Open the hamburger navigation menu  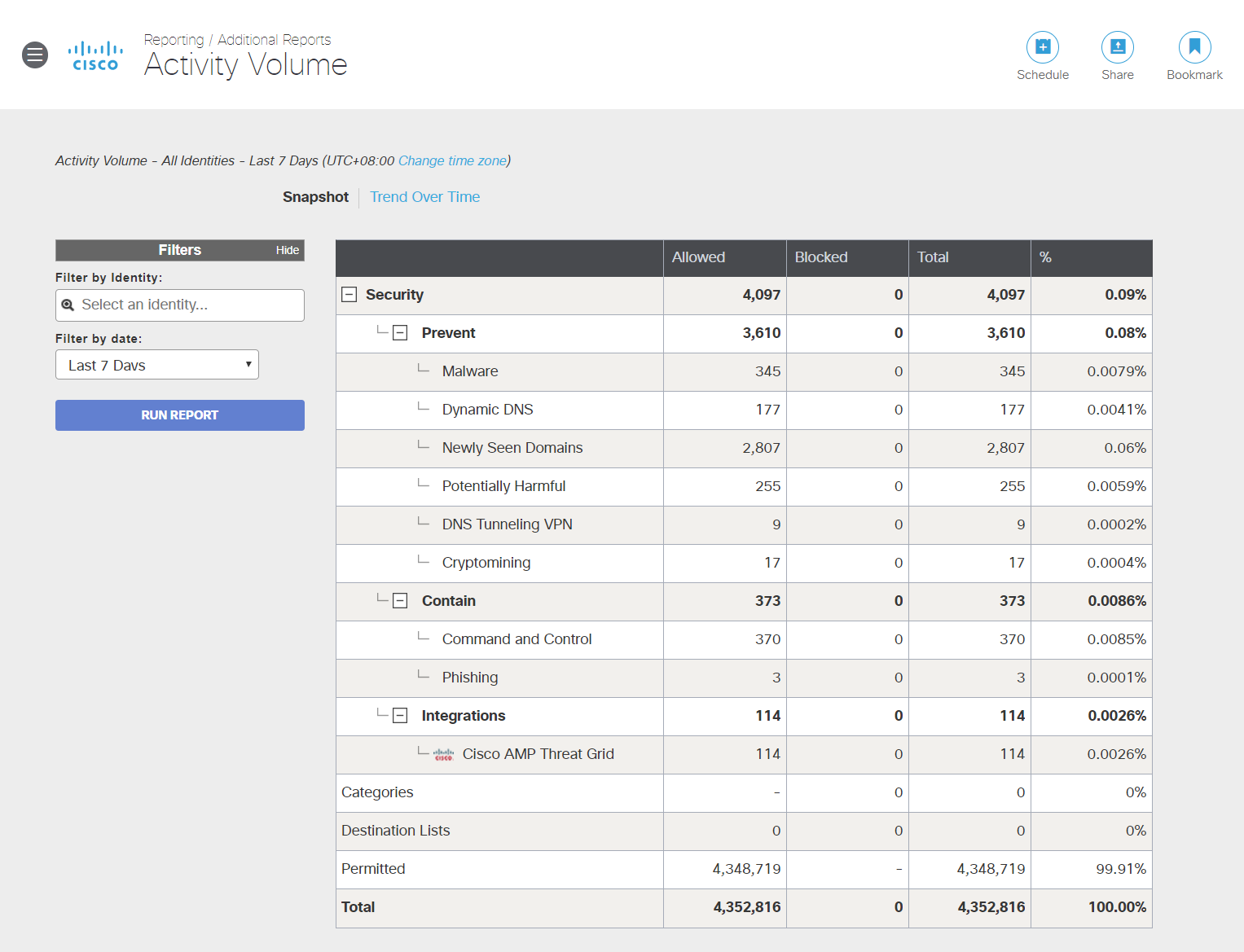click(34, 55)
